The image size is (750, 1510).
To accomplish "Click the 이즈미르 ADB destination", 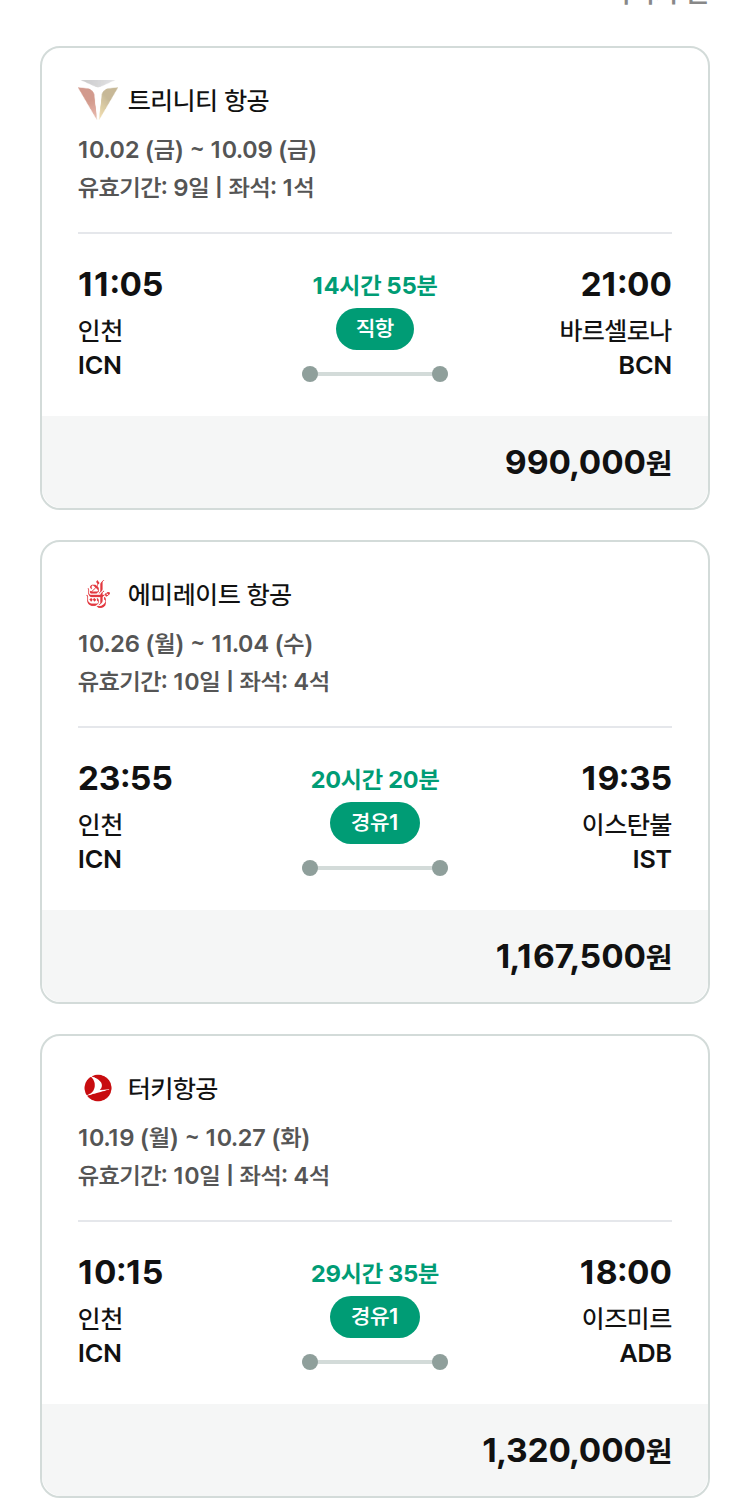I will coord(627,1335).
